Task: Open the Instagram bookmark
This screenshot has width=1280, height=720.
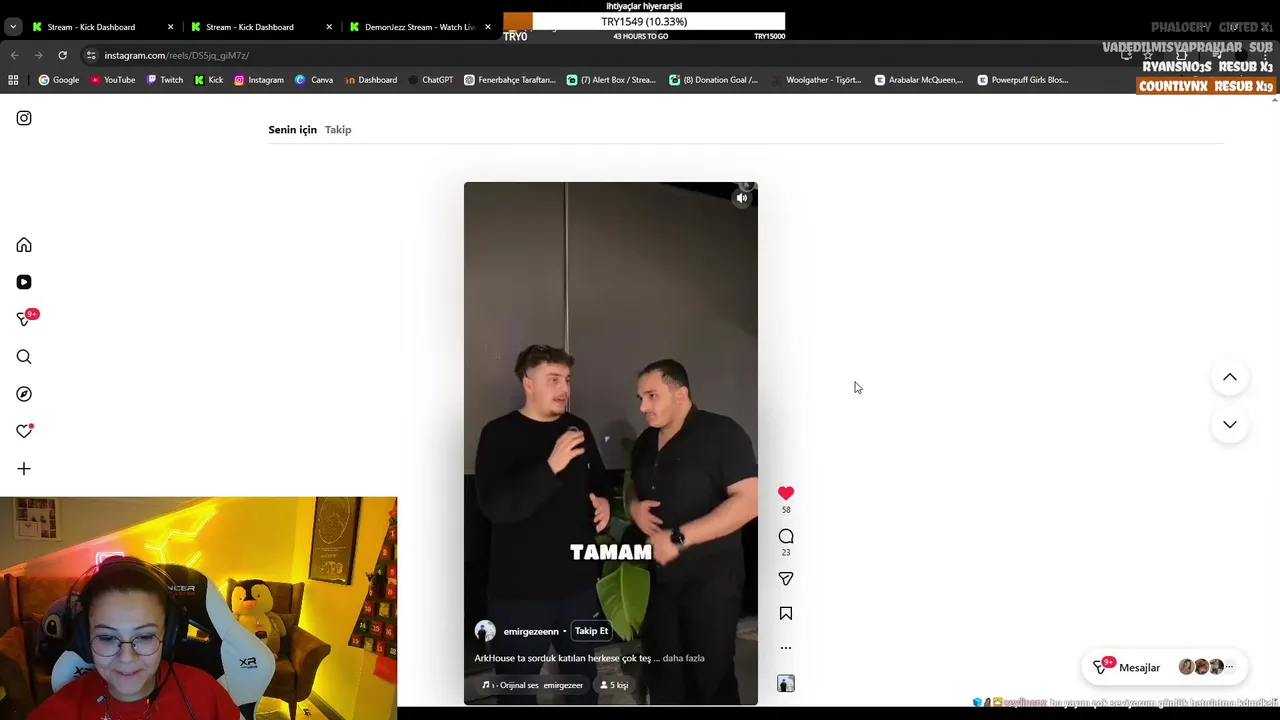Action: click(x=259, y=80)
